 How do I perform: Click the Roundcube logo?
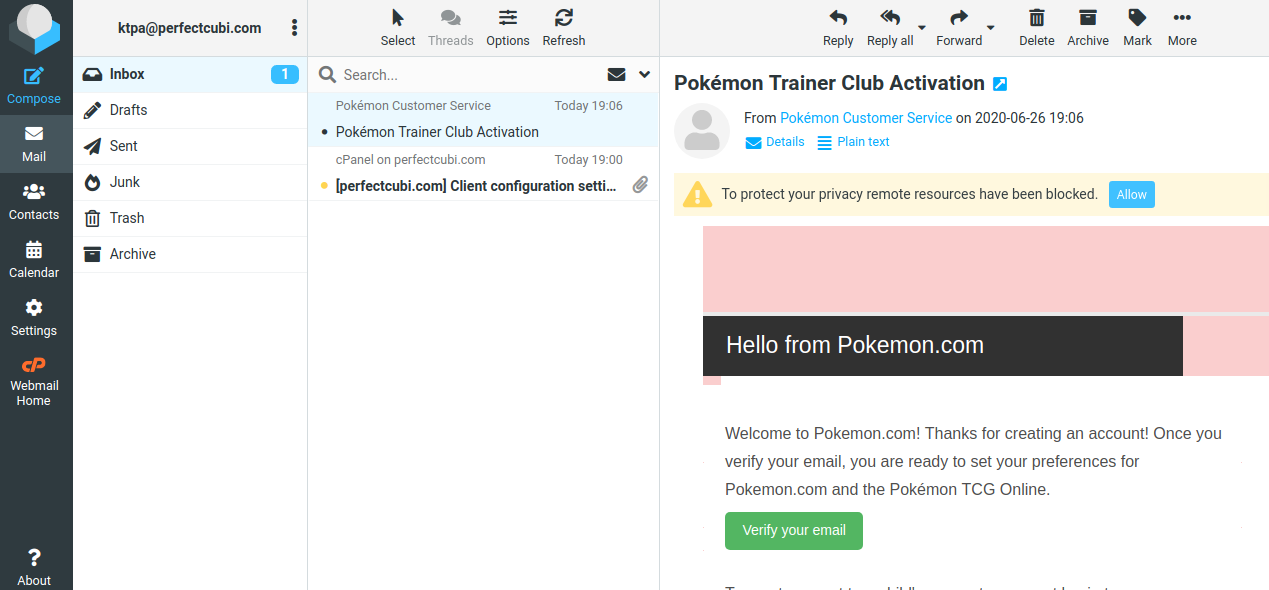pyautogui.click(x=35, y=29)
